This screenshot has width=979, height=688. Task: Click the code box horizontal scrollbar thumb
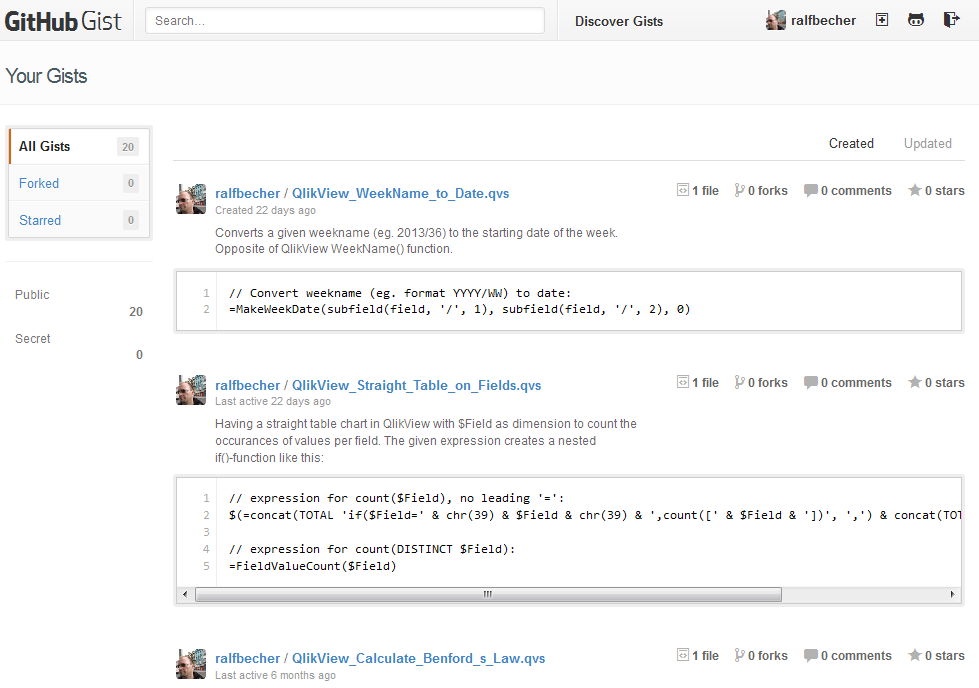pos(488,594)
